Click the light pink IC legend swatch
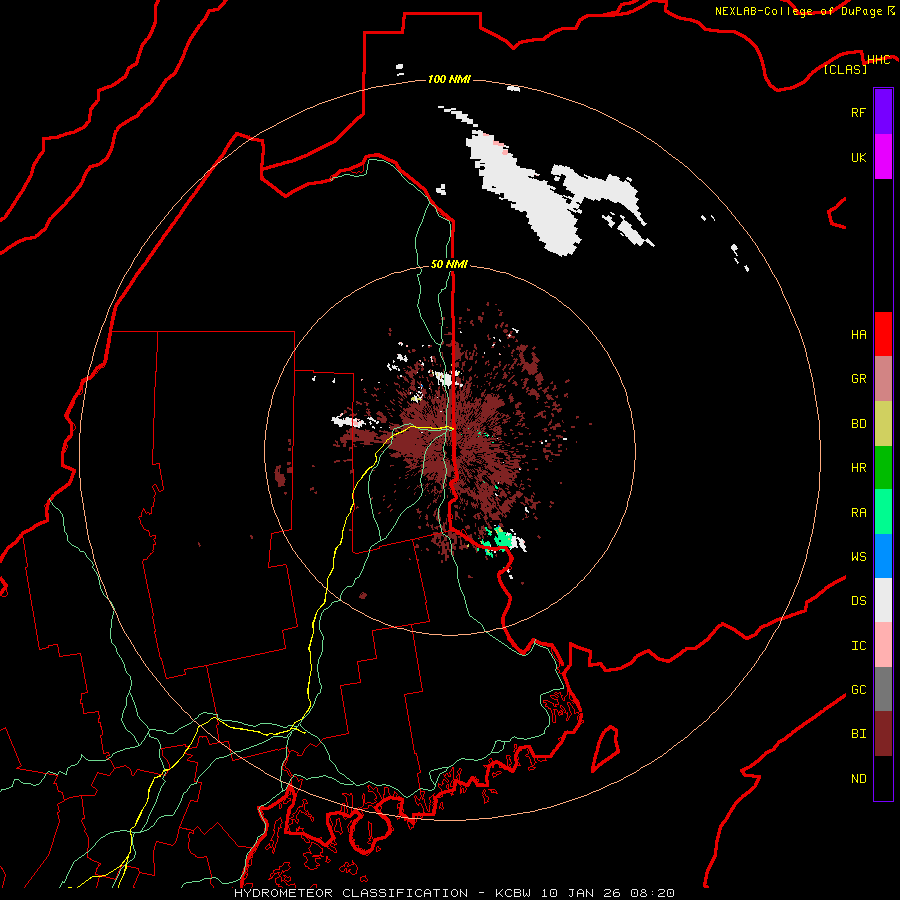900x900 pixels. (883, 645)
